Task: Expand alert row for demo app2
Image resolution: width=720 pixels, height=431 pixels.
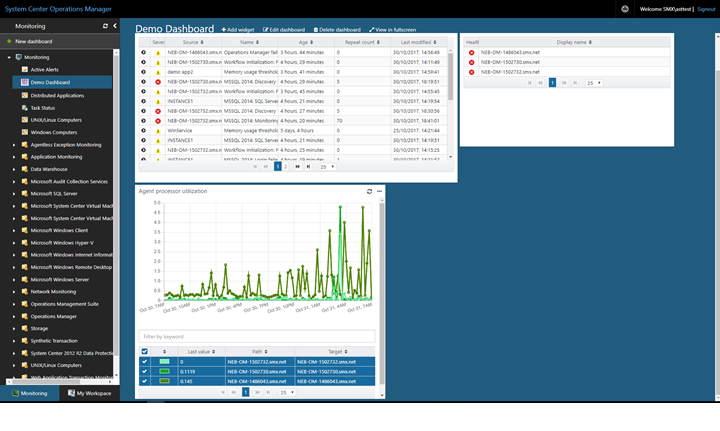Action: [x=144, y=72]
